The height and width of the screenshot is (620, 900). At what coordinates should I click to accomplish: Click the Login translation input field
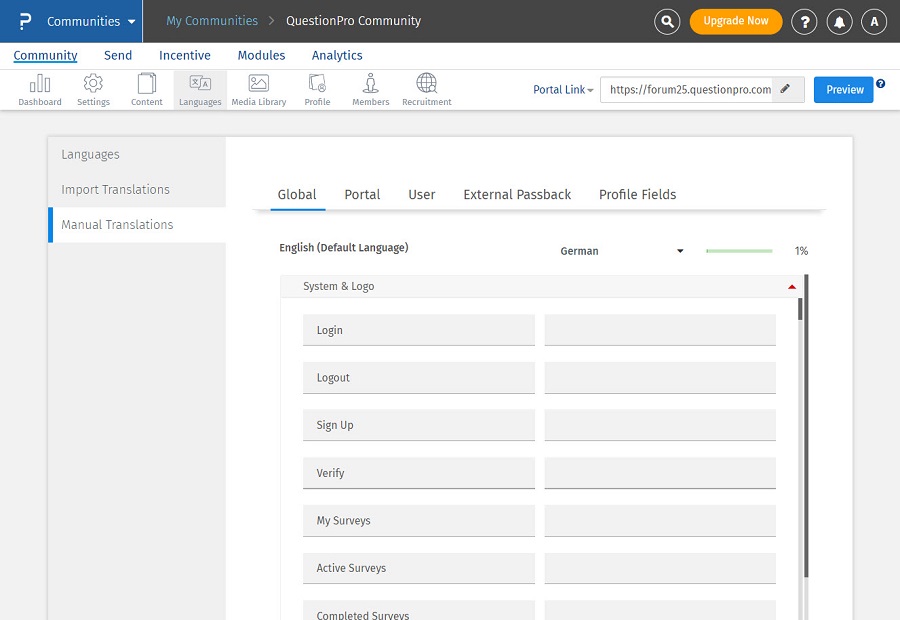660,330
